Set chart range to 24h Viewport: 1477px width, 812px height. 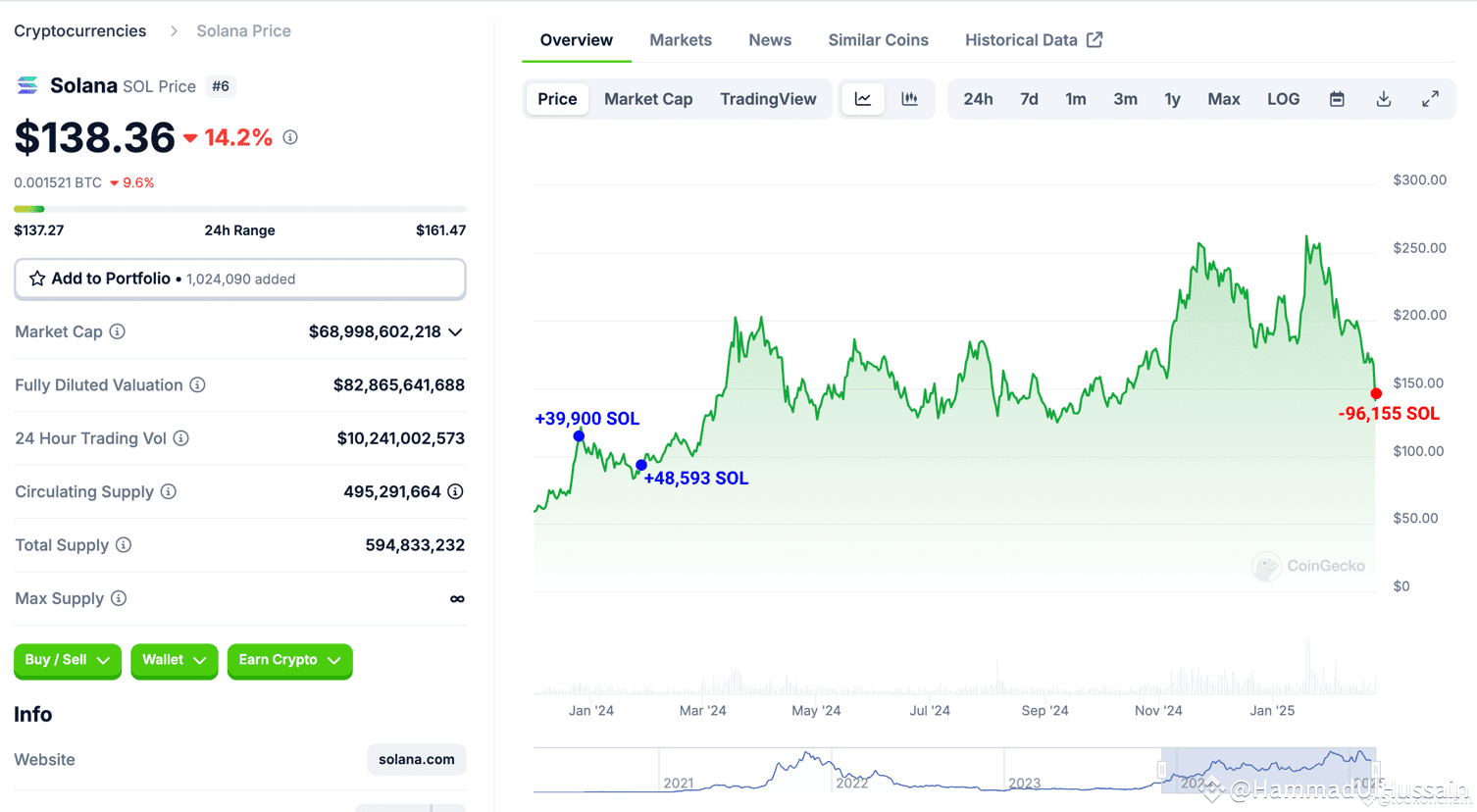978,99
